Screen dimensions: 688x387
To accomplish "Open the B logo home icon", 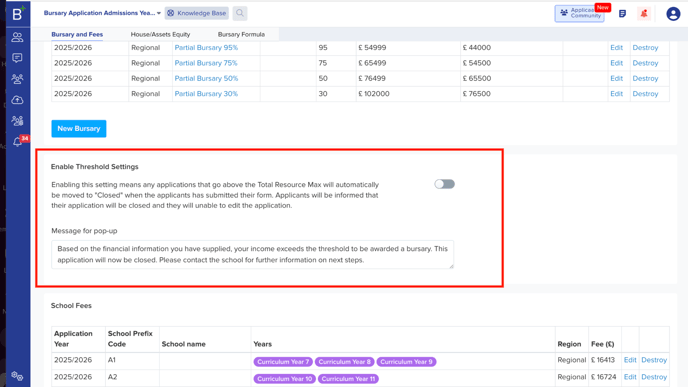I will coord(18,14).
